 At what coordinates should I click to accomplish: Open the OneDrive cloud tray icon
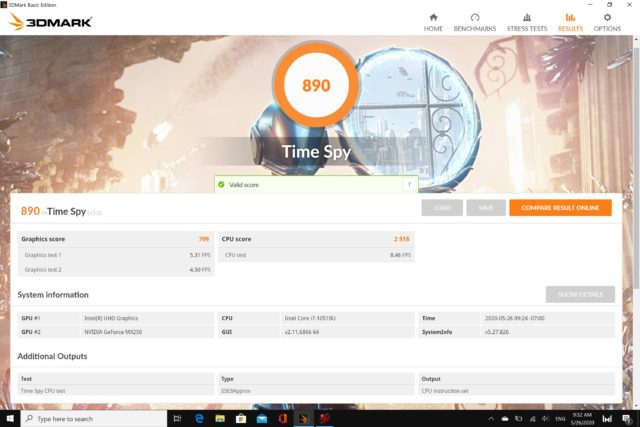[x=505, y=419]
